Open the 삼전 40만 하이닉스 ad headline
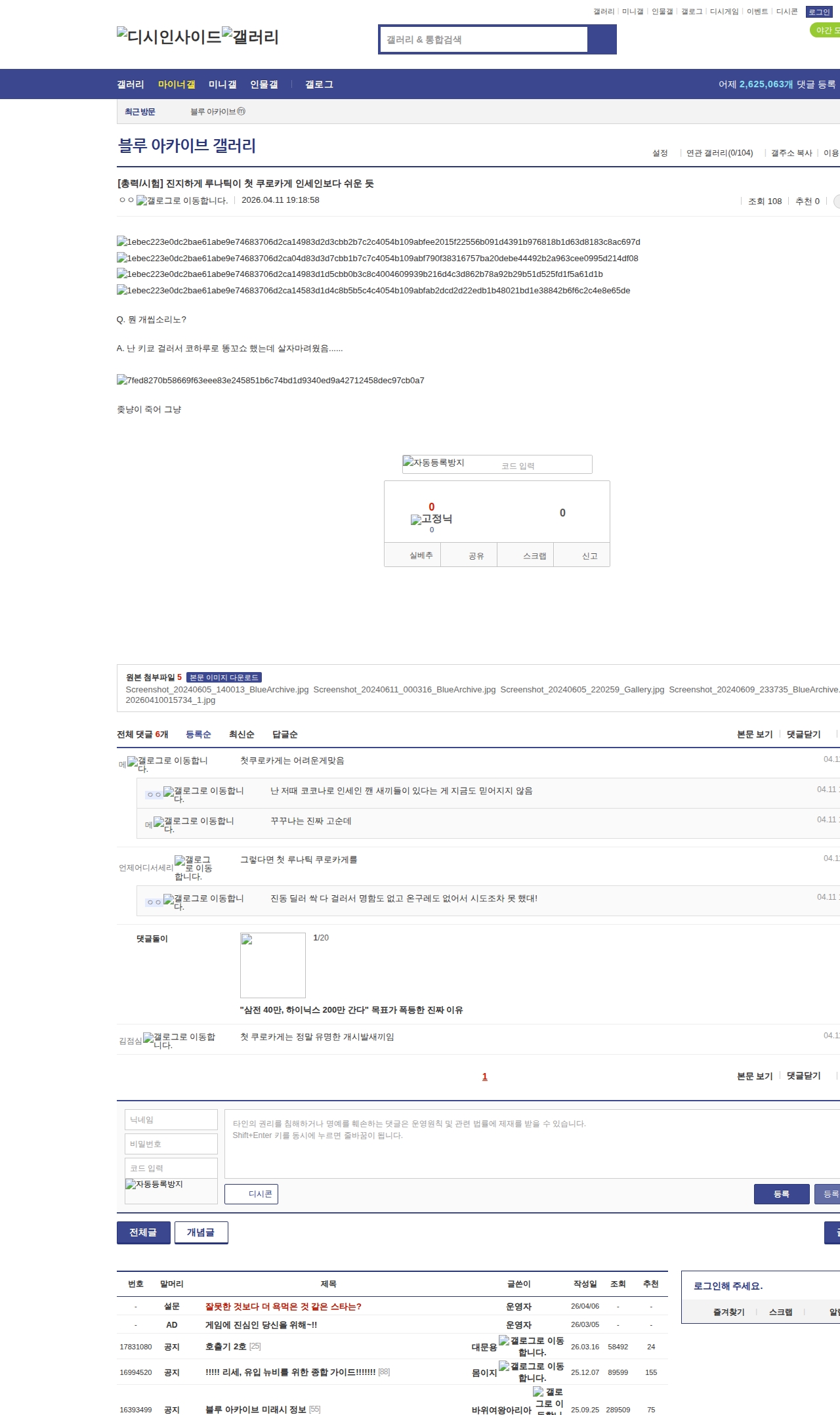 click(351, 1010)
